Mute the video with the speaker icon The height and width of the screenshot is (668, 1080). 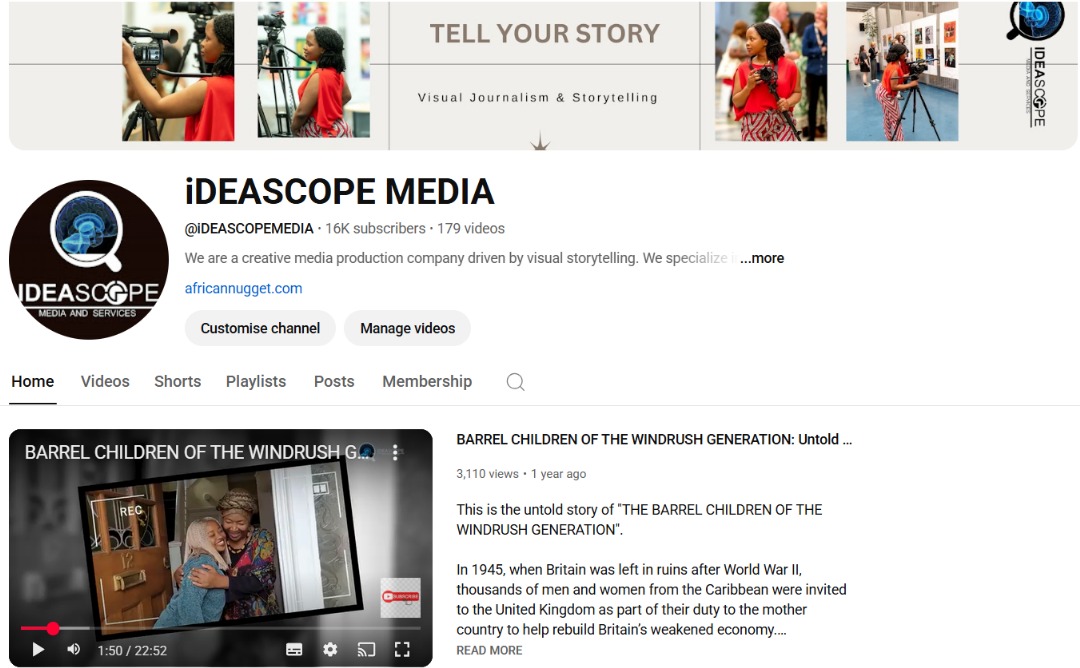pos(74,649)
